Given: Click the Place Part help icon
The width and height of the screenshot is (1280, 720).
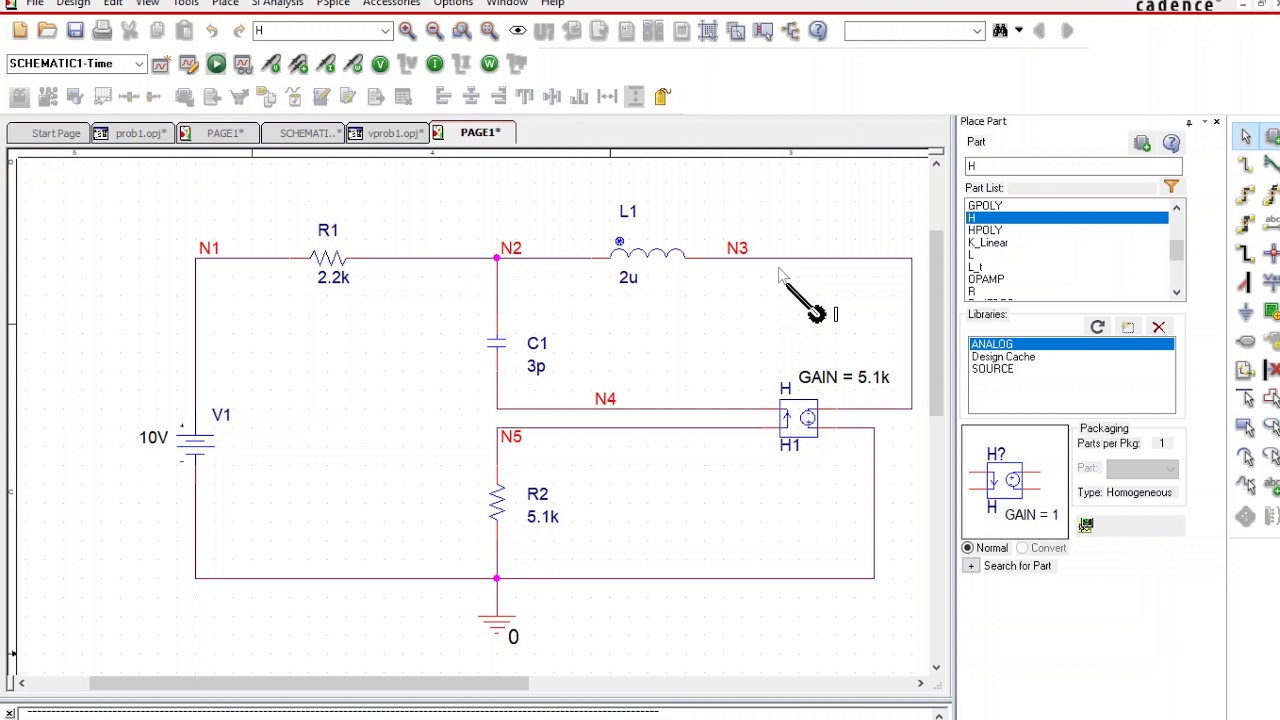Looking at the screenshot, I should click(x=1171, y=144).
